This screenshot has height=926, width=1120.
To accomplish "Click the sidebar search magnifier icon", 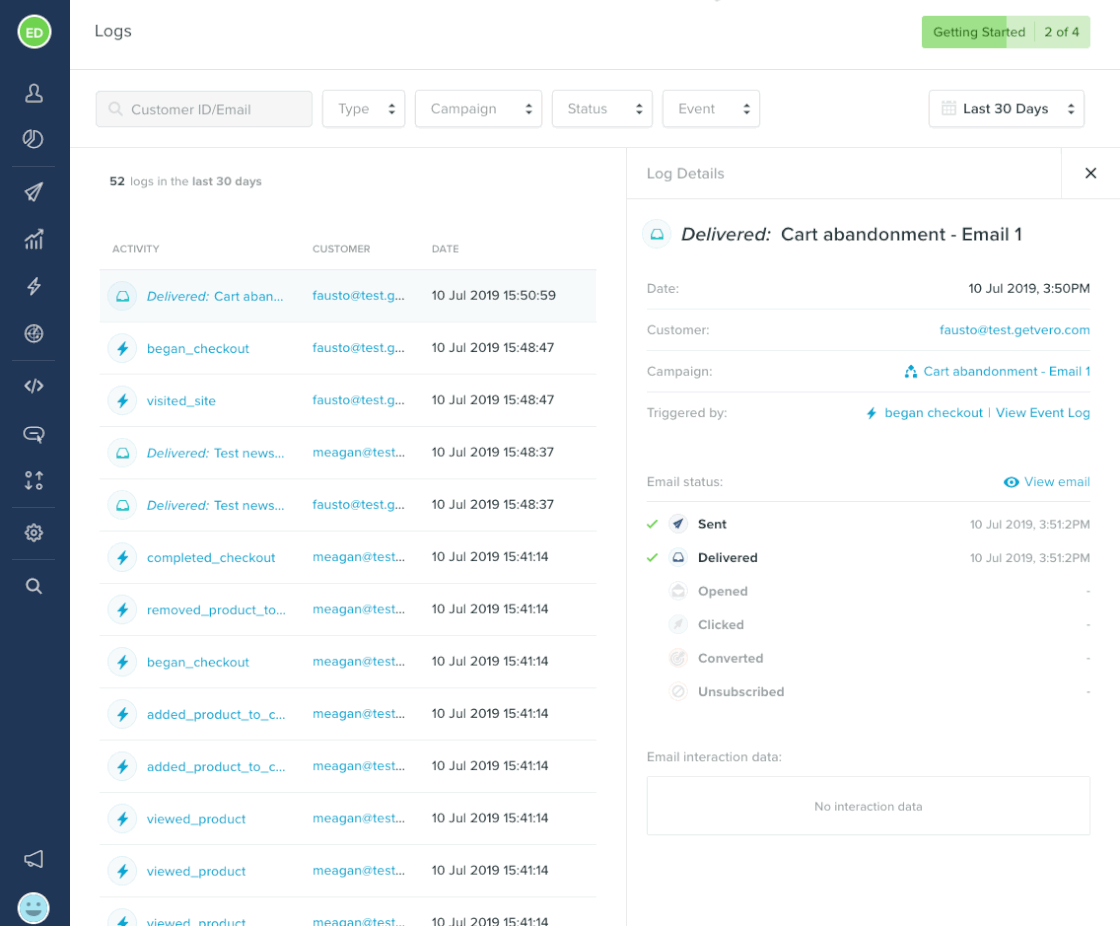I will point(34,586).
